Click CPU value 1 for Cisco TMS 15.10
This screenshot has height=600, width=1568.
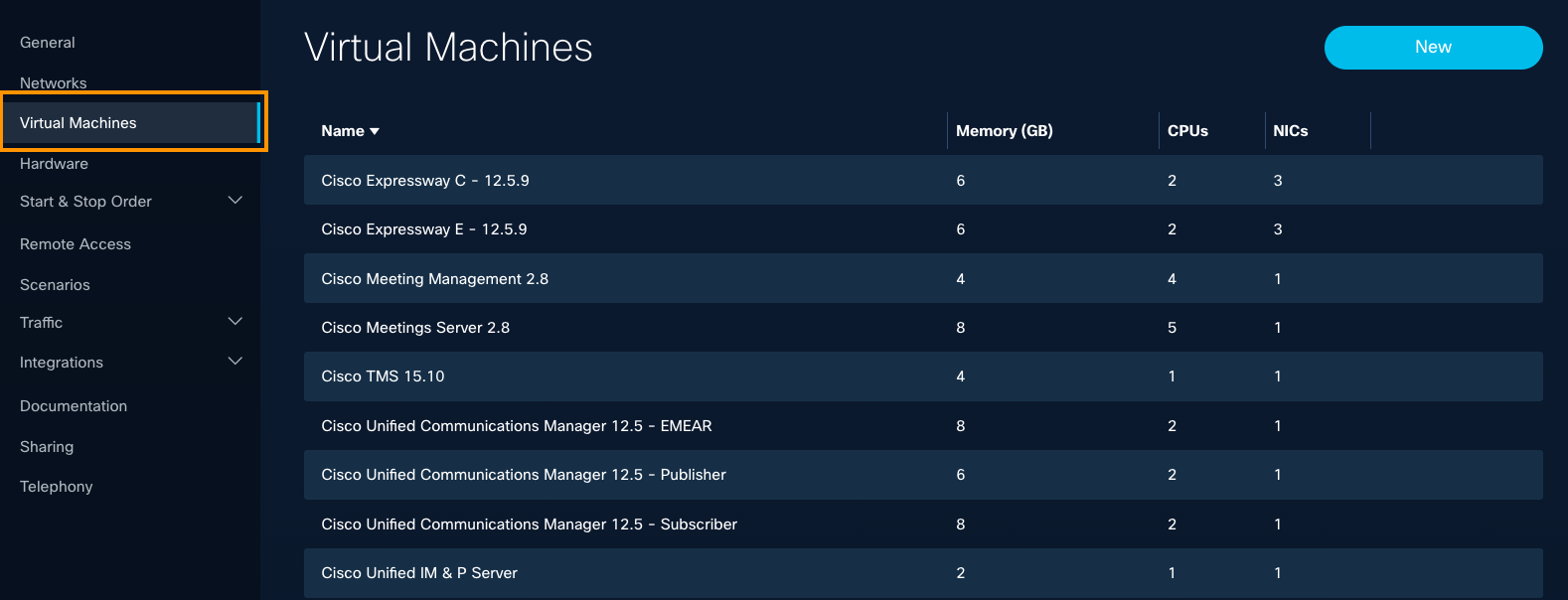click(x=1173, y=376)
